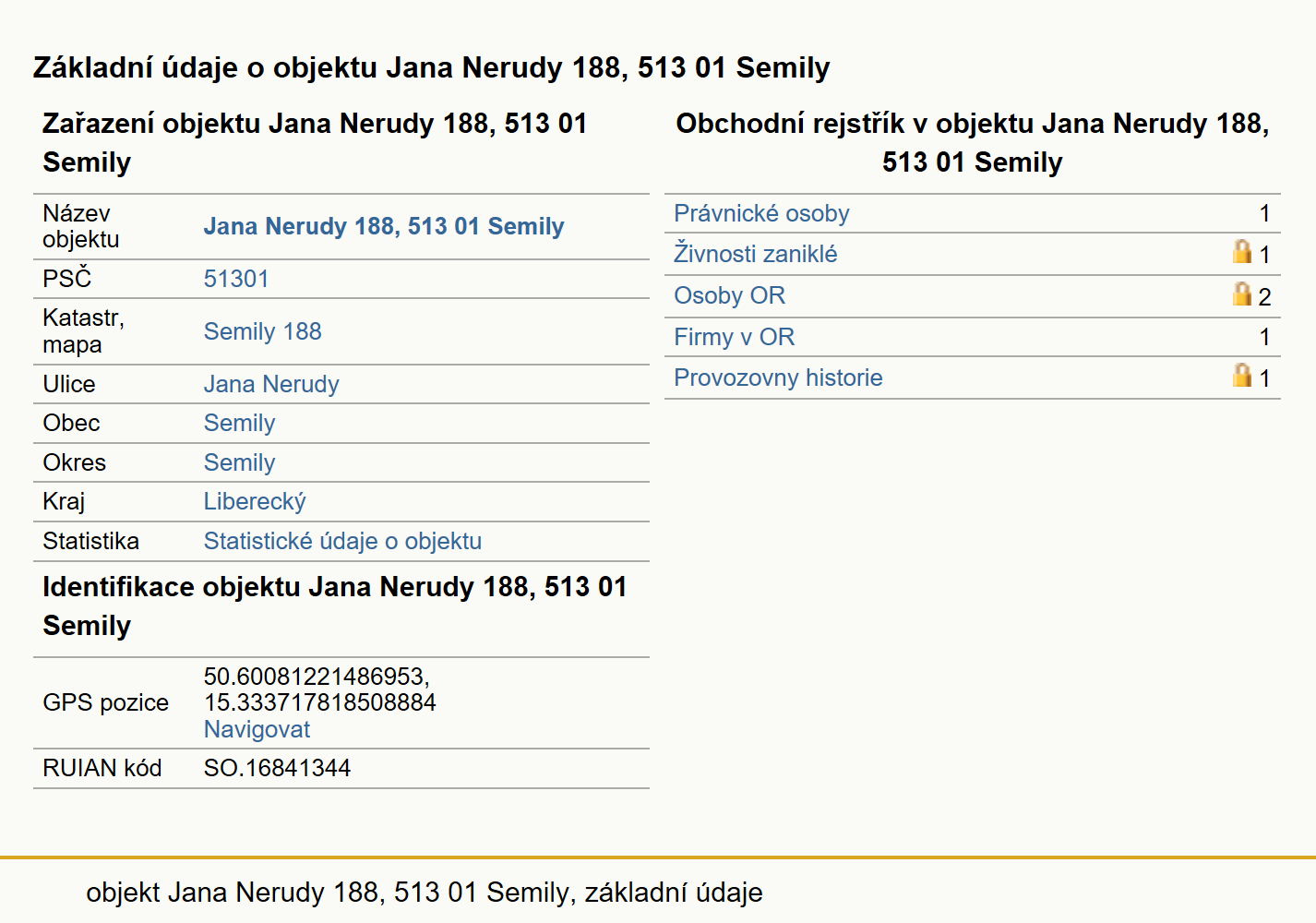
Task: Open the Liberecký region link
Action: (x=255, y=501)
